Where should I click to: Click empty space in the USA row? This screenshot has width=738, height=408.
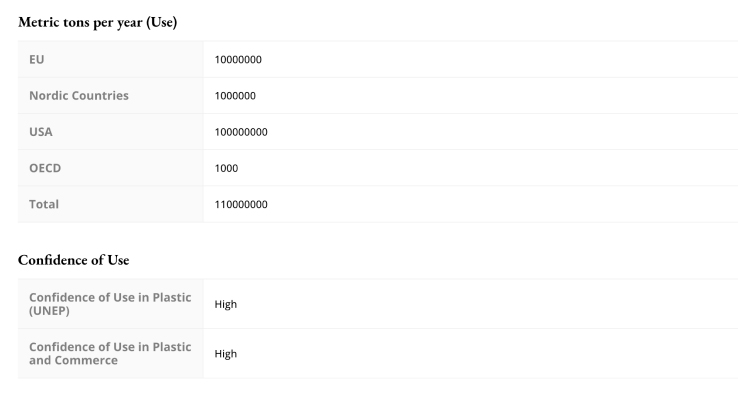click(499, 132)
